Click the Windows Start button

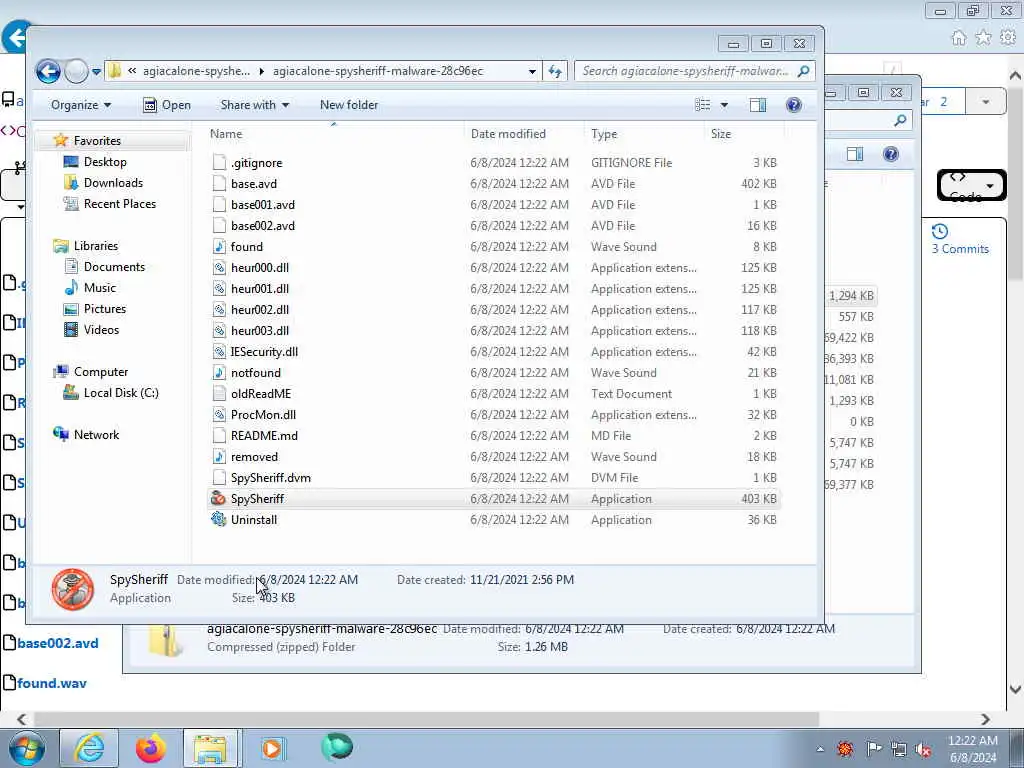(25, 748)
